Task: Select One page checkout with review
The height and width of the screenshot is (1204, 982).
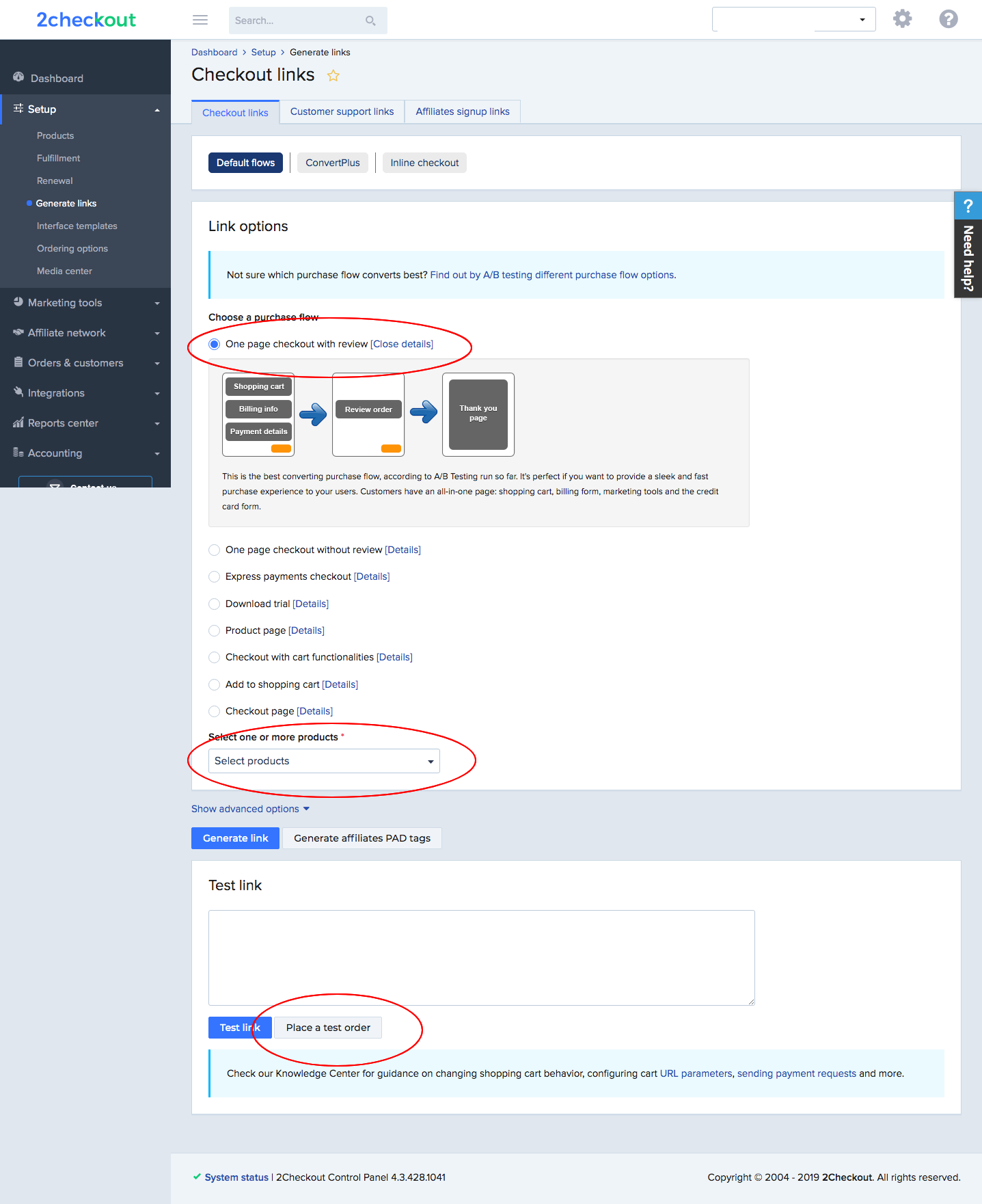Action: point(214,344)
